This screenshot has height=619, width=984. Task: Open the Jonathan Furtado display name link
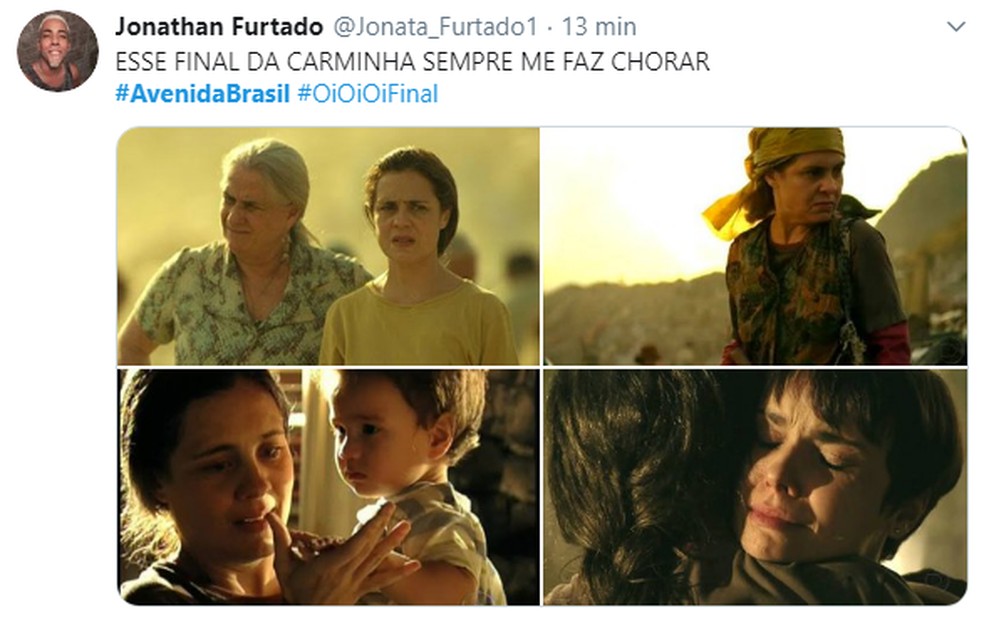click(x=219, y=27)
